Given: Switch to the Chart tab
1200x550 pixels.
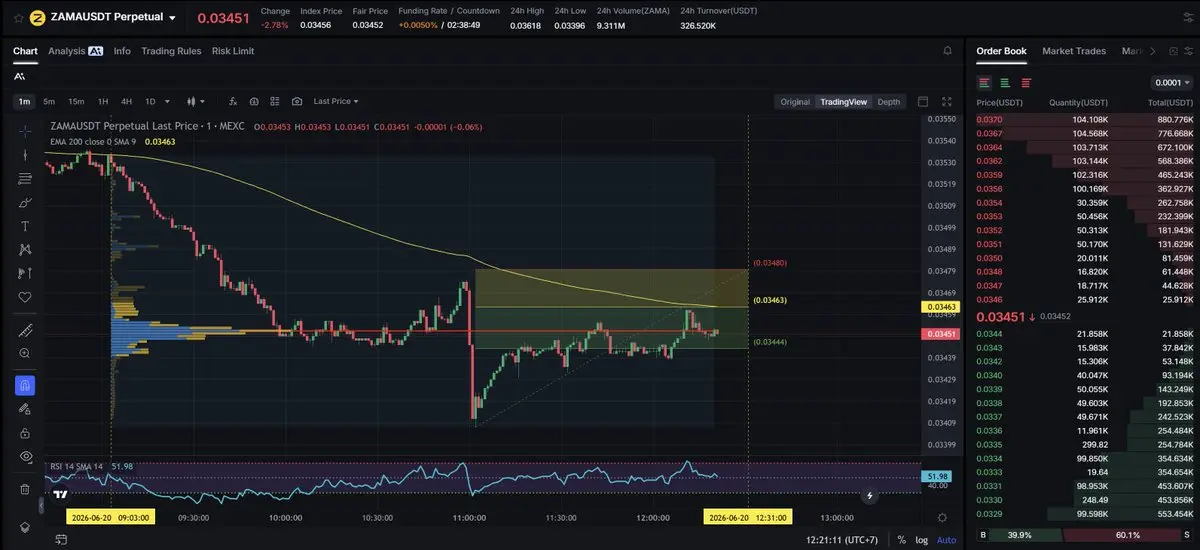Looking at the screenshot, I should 25,51.
